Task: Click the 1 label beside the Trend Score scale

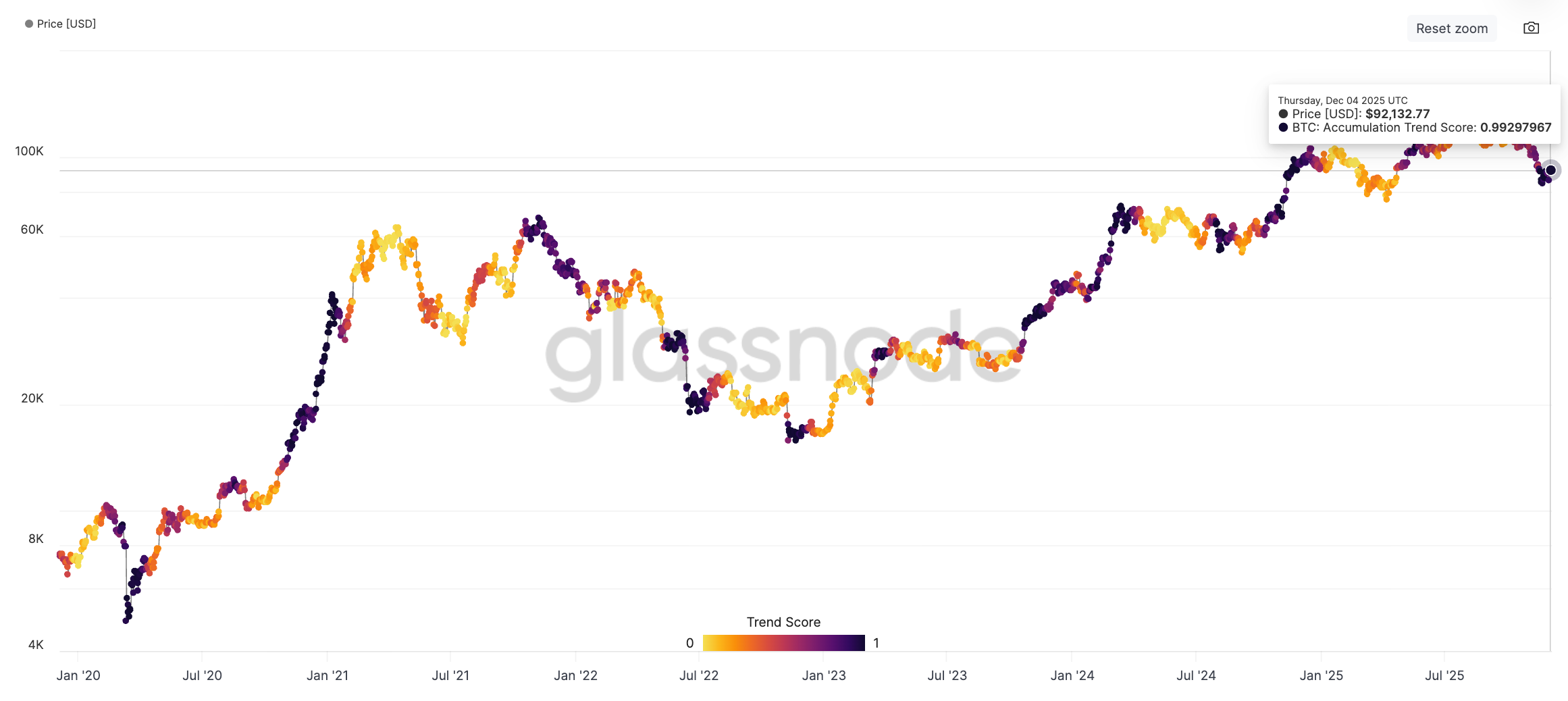Action: (875, 642)
